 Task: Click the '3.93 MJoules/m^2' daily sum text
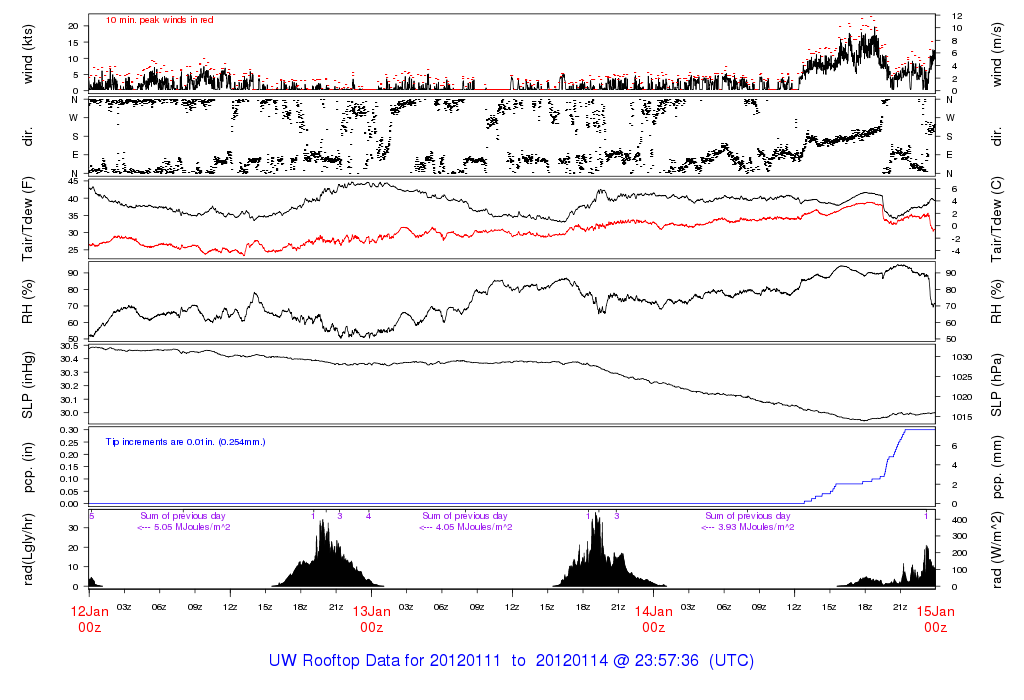[756, 527]
